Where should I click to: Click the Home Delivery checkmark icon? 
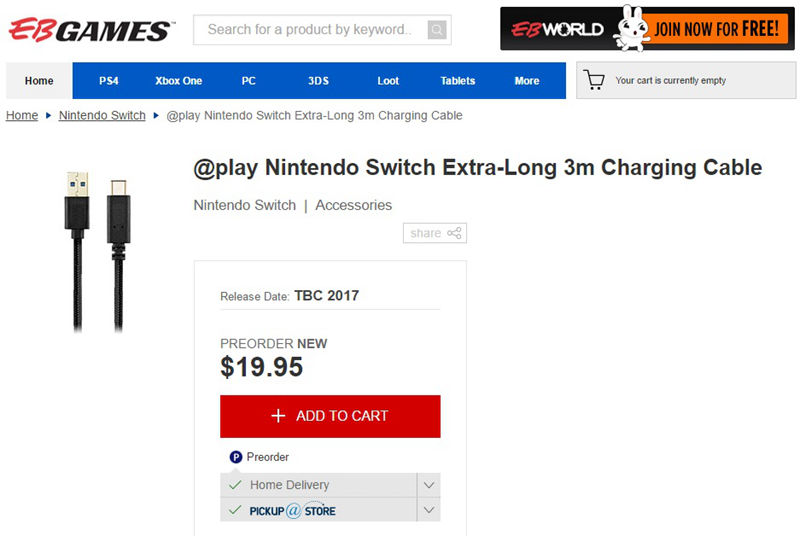[x=235, y=485]
